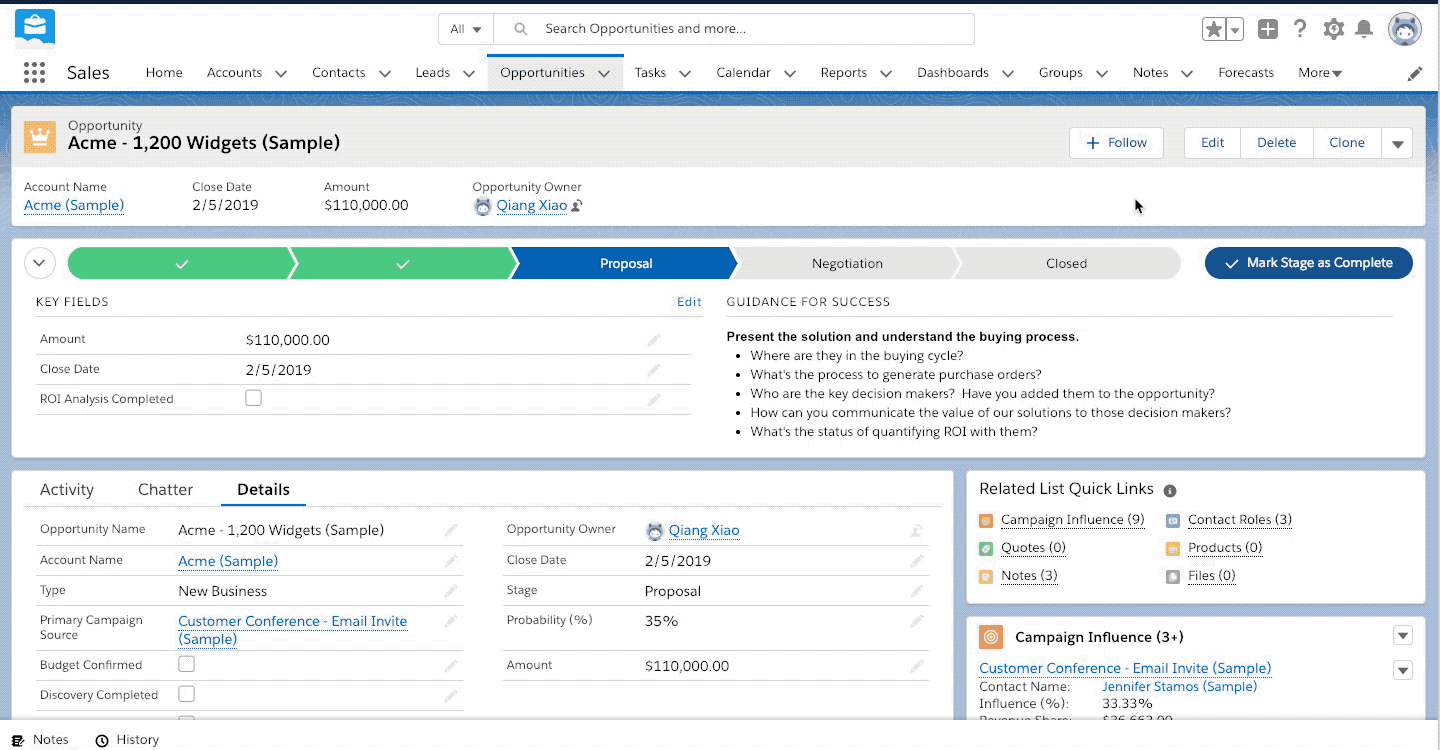Open the More navigation menu
The width and height of the screenshot is (1440, 750).
coord(1320,73)
